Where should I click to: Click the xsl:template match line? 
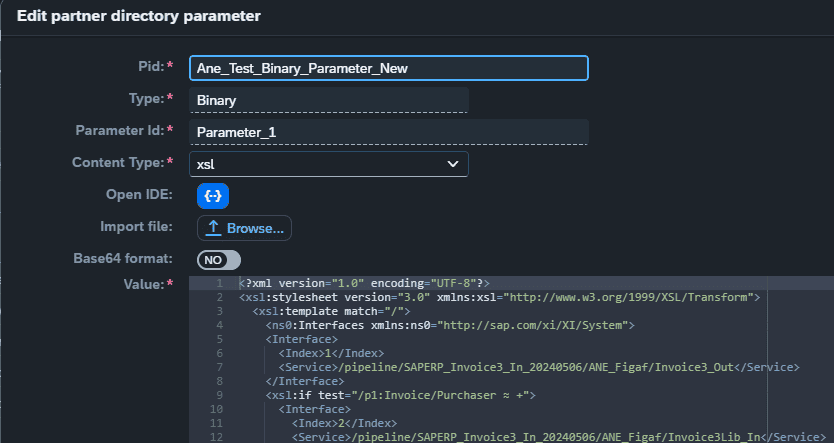point(331,311)
